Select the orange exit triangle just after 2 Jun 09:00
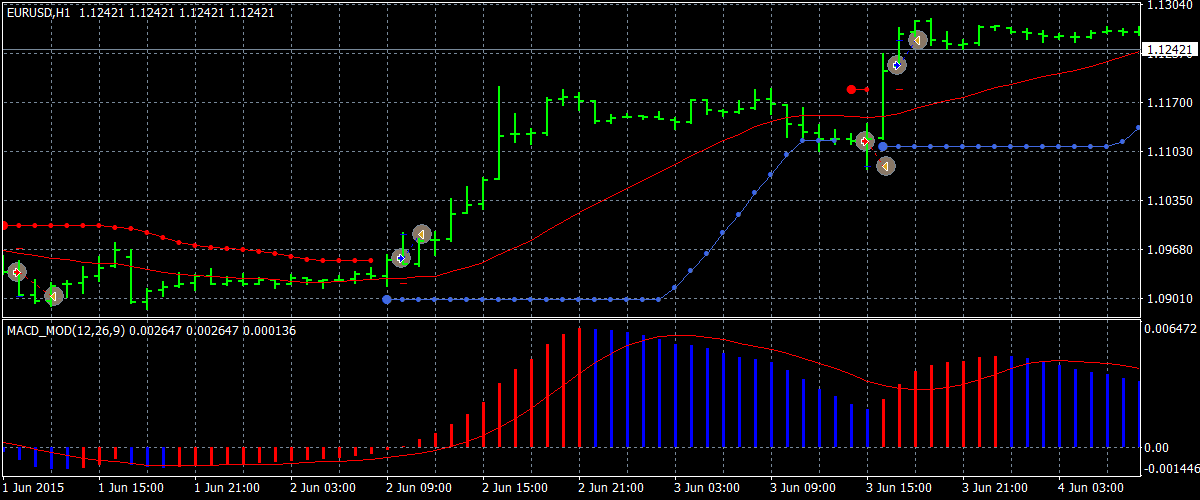 (x=422, y=234)
